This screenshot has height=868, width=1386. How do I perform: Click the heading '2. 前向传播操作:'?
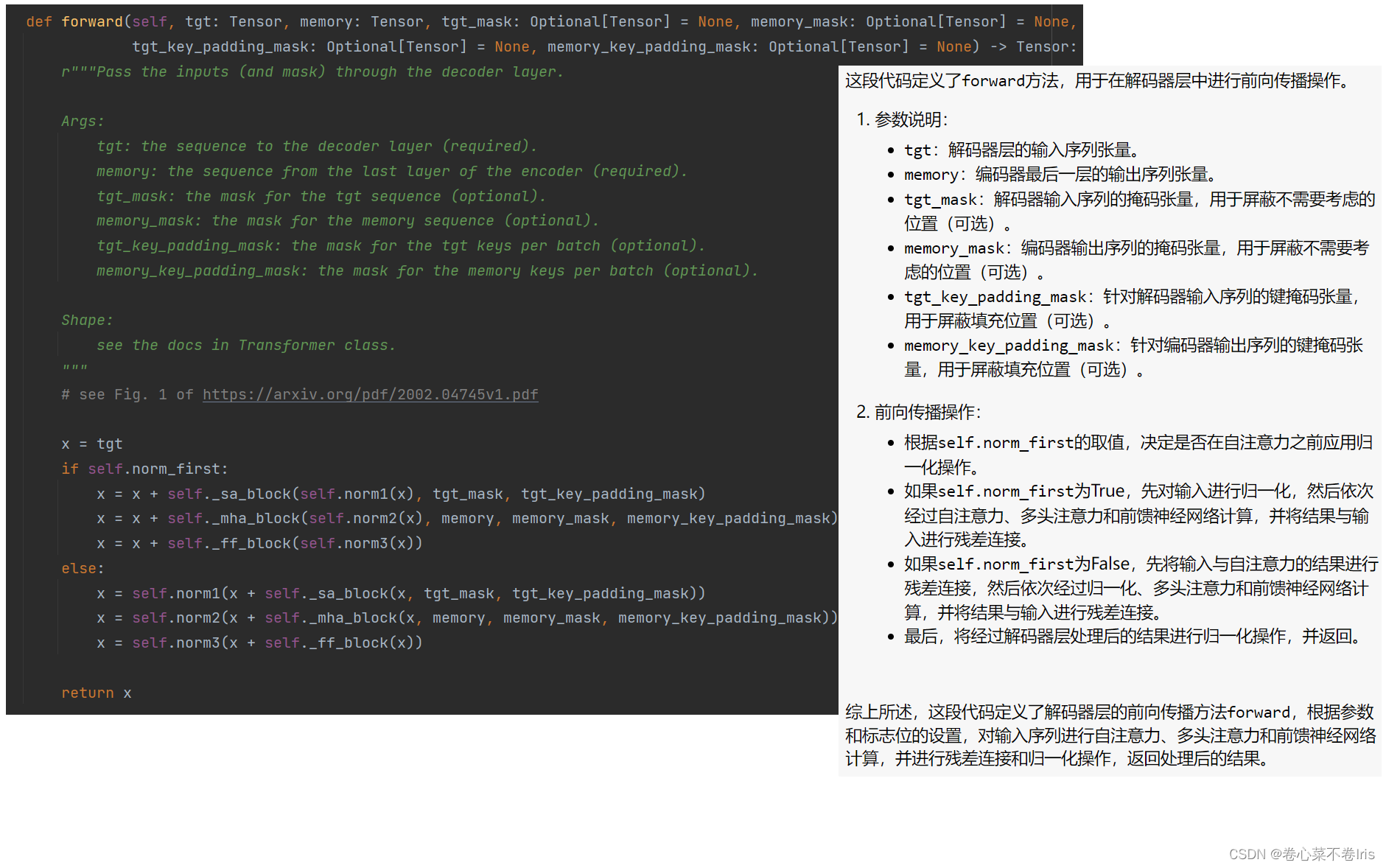(919, 412)
